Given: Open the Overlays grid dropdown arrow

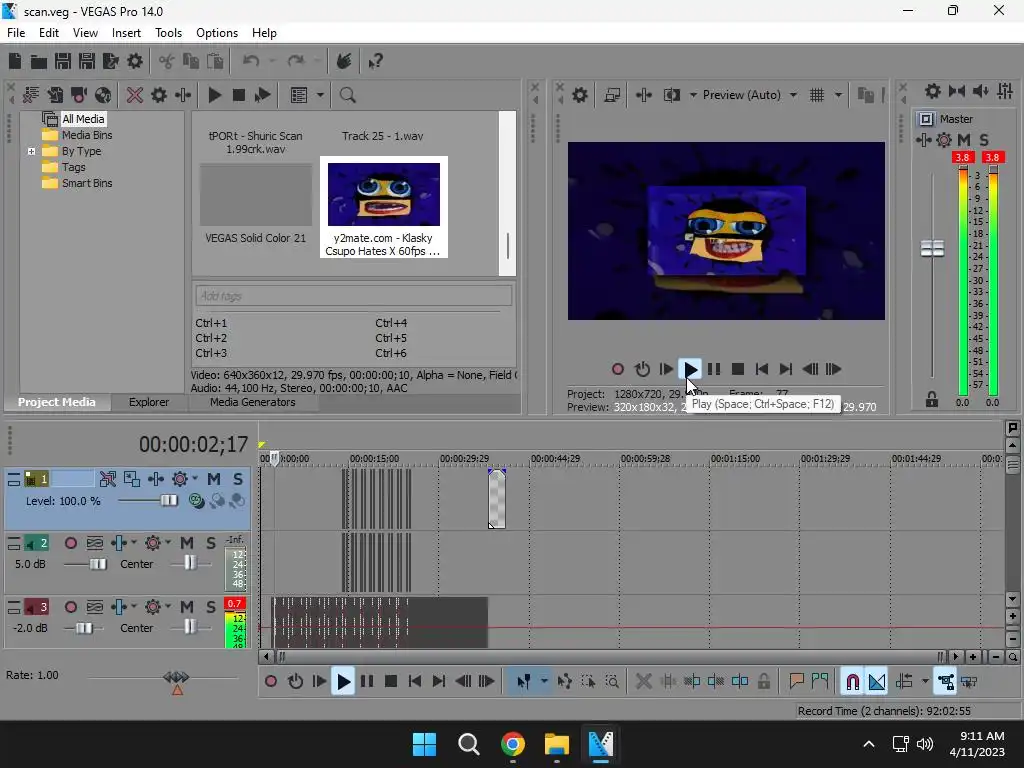Looking at the screenshot, I should point(838,95).
